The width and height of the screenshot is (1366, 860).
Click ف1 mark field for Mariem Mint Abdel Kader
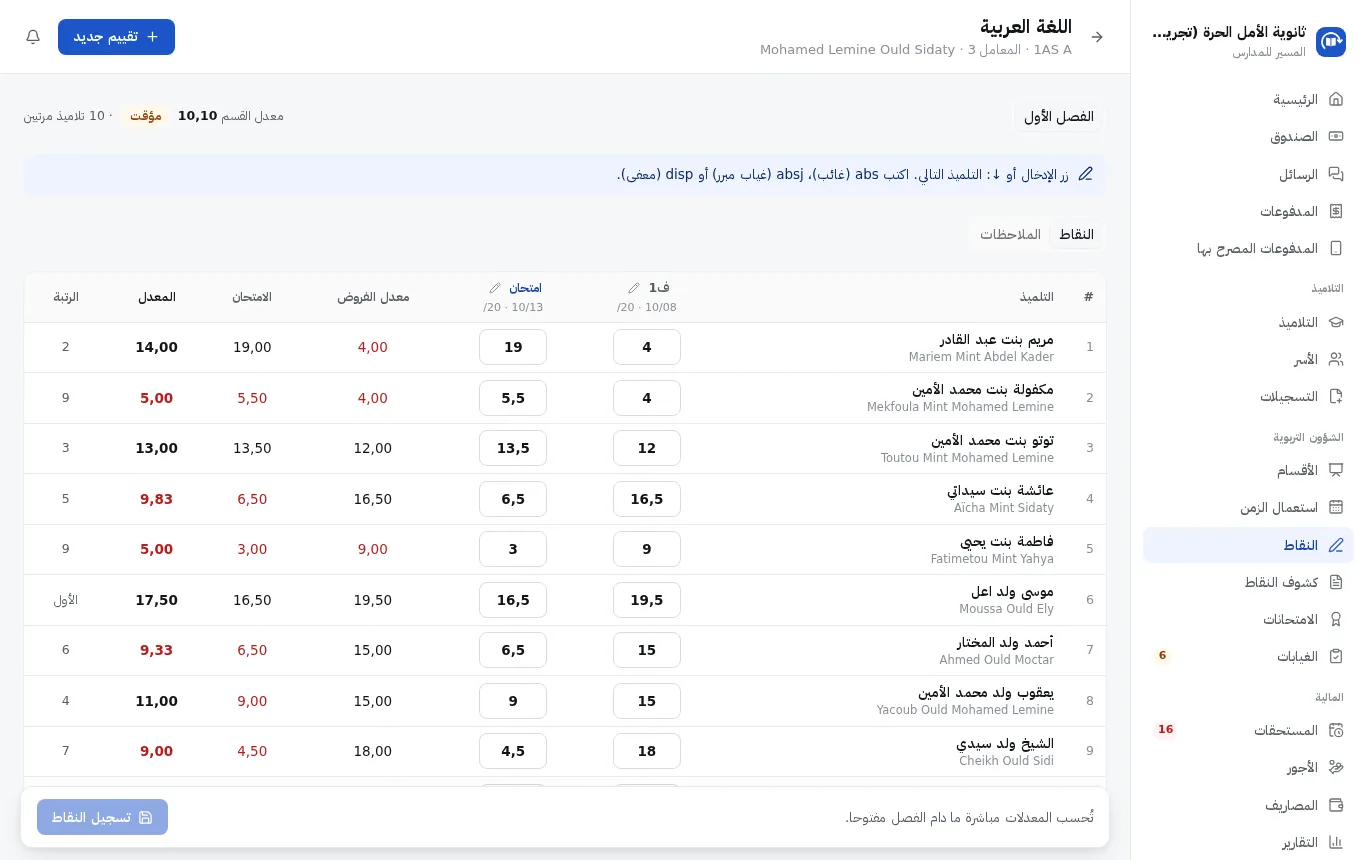tap(647, 347)
